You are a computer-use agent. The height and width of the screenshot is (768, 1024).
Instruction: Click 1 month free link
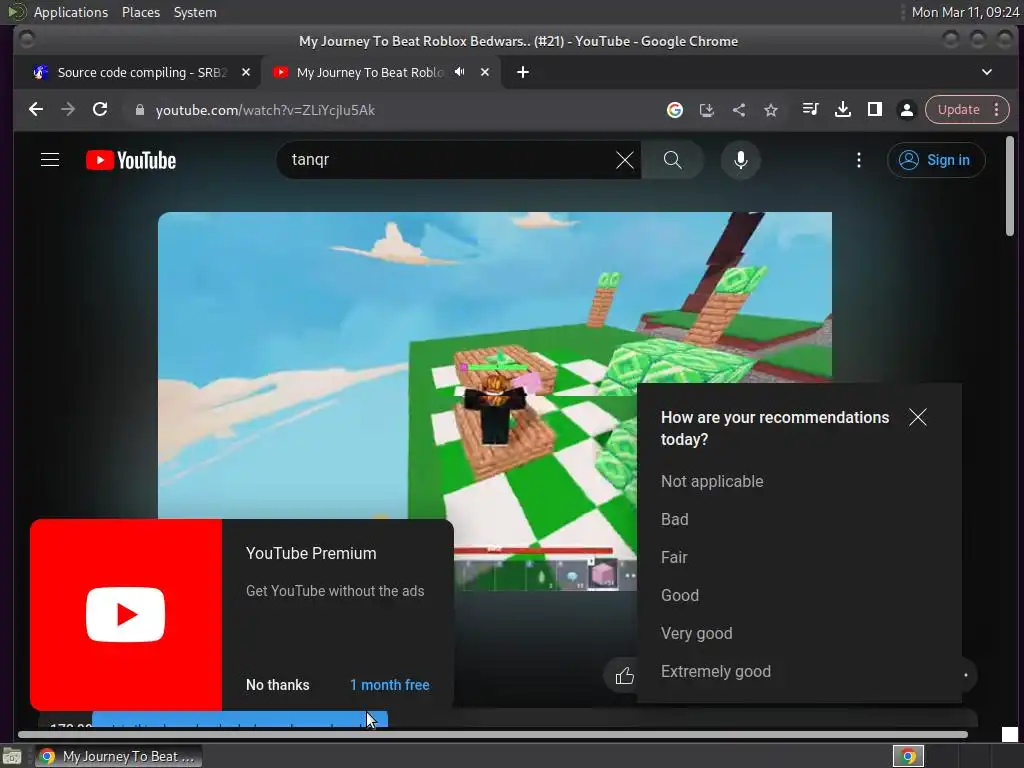pos(390,685)
